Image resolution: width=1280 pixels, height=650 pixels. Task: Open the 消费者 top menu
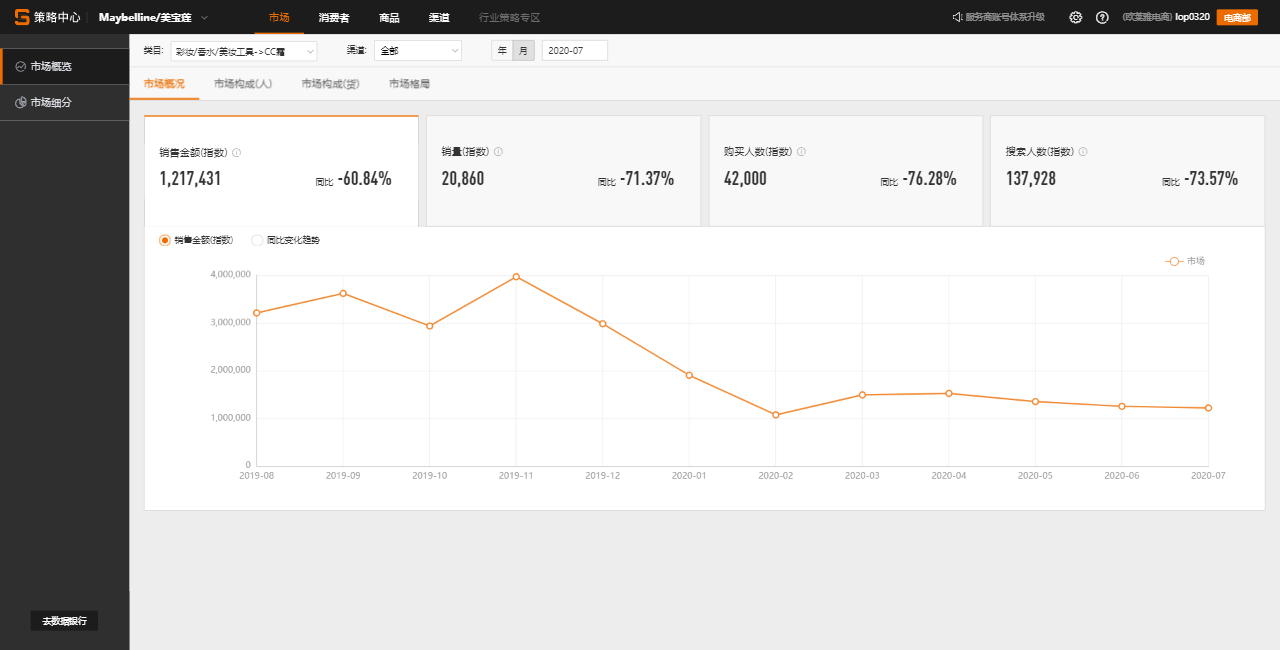(x=334, y=18)
